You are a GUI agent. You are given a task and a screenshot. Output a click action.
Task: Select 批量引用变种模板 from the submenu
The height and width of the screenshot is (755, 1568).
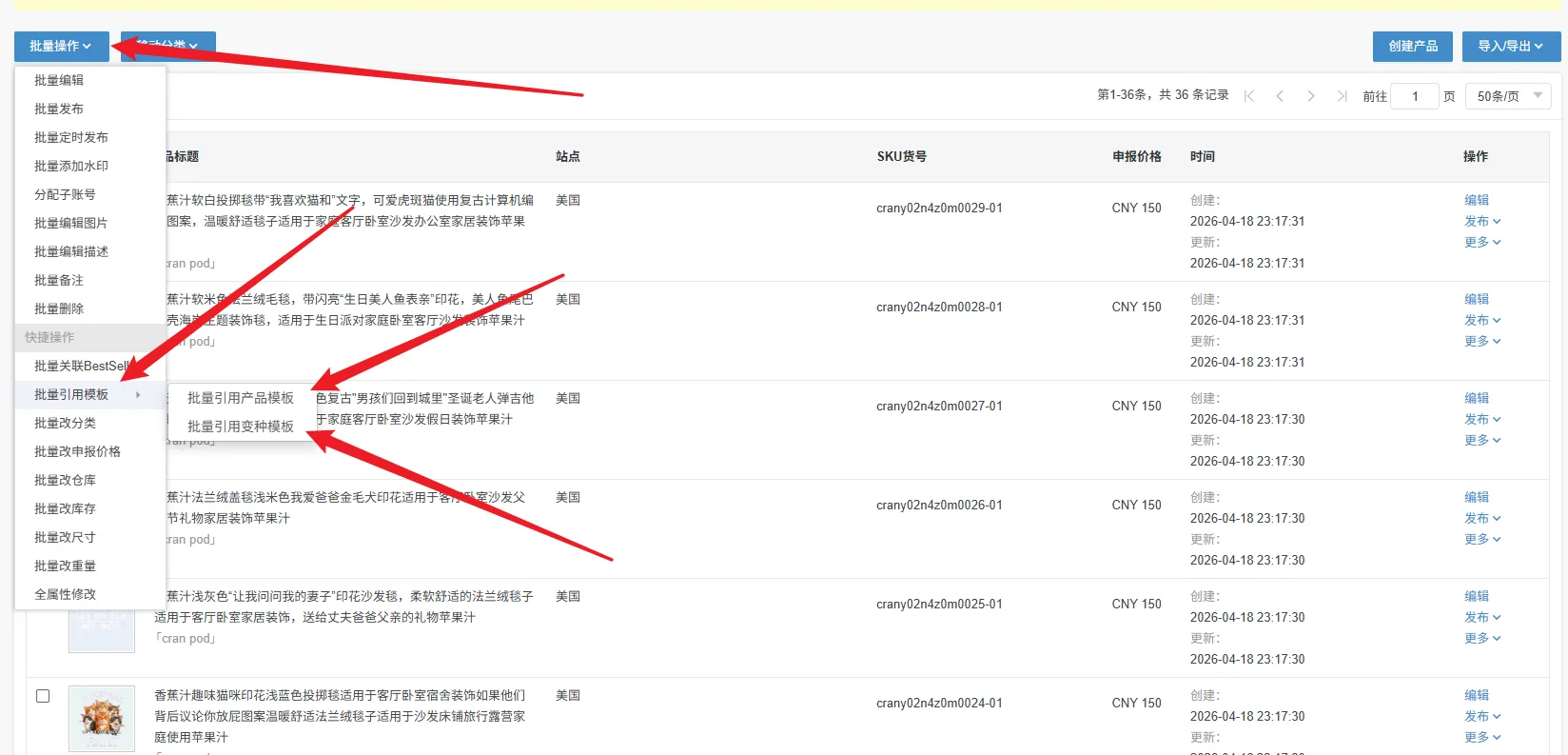(x=241, y=427)
